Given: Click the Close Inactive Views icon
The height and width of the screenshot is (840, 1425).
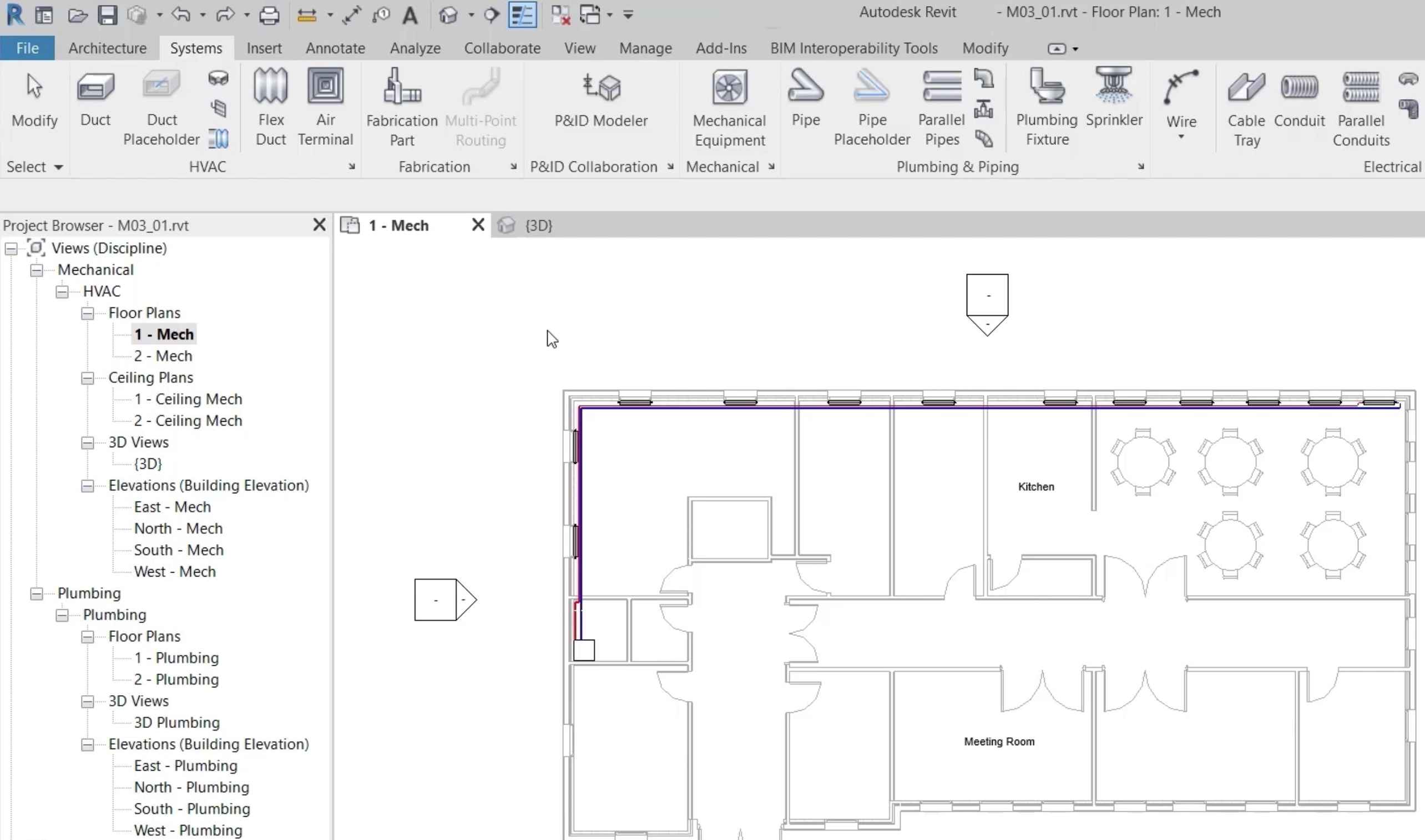Looking at the screenshot, I should pyautogui.click(x=560, y=15).
